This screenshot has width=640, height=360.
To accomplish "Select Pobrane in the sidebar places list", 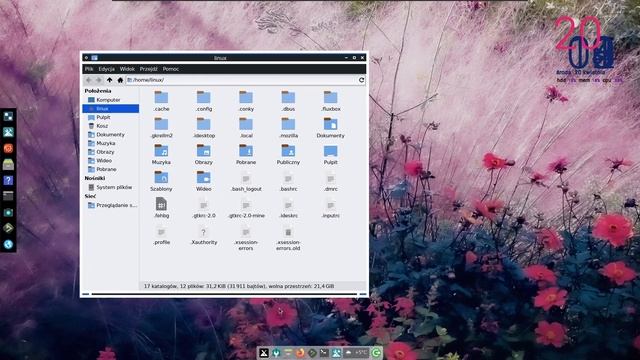I will pos(111,169).
